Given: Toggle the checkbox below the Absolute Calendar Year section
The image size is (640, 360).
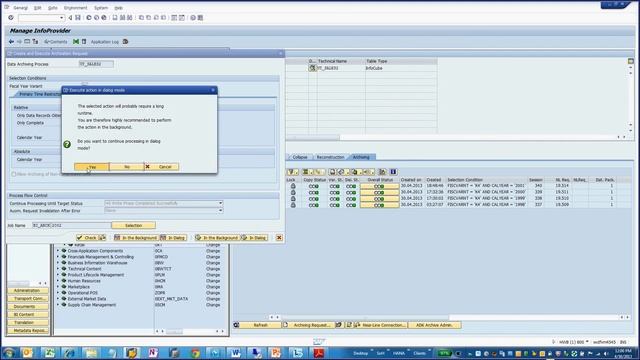Looking at the screenshot, I should click(13, 174).
